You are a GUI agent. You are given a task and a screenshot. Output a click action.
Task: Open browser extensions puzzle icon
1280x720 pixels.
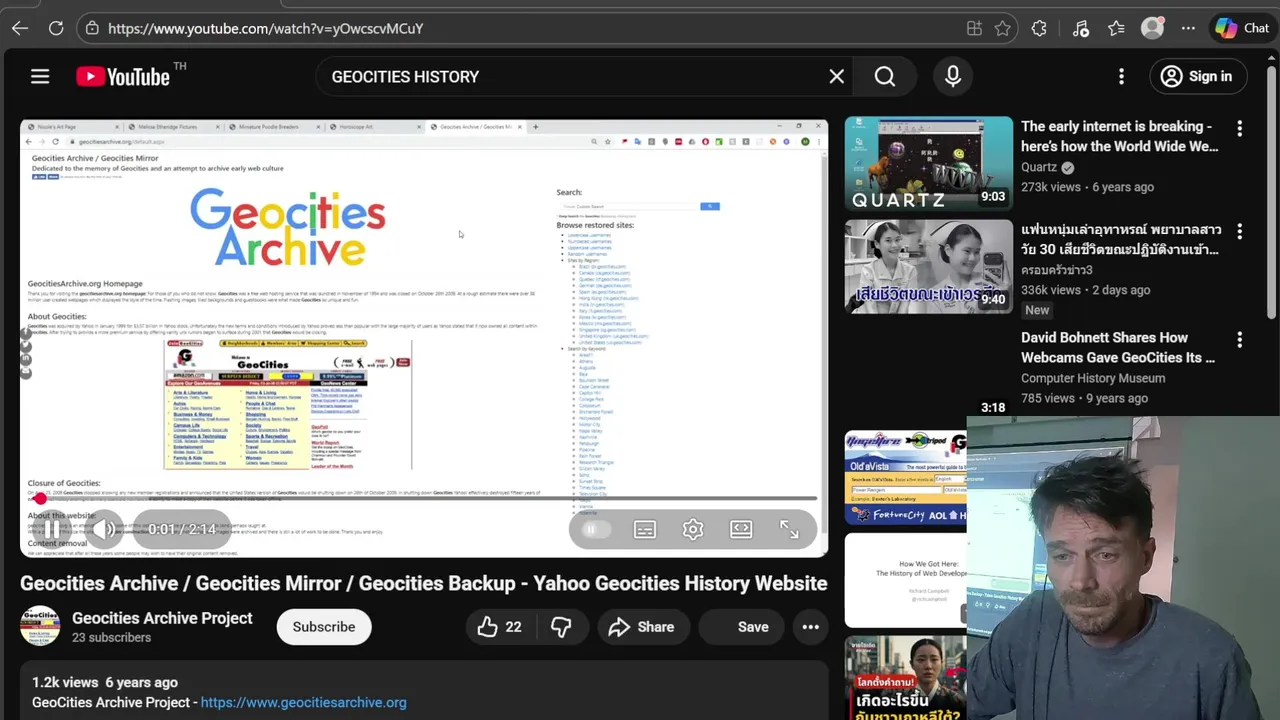(x=1039, y=28)
